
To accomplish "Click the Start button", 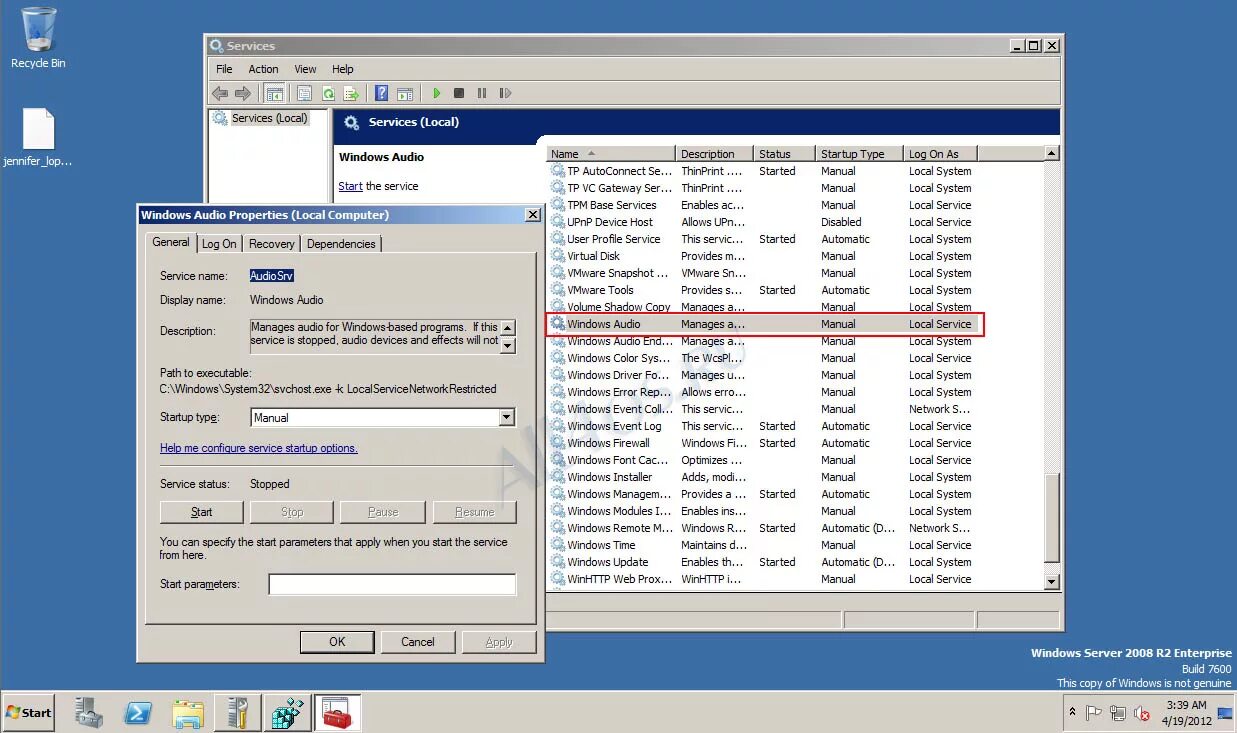I will point(30,713).
